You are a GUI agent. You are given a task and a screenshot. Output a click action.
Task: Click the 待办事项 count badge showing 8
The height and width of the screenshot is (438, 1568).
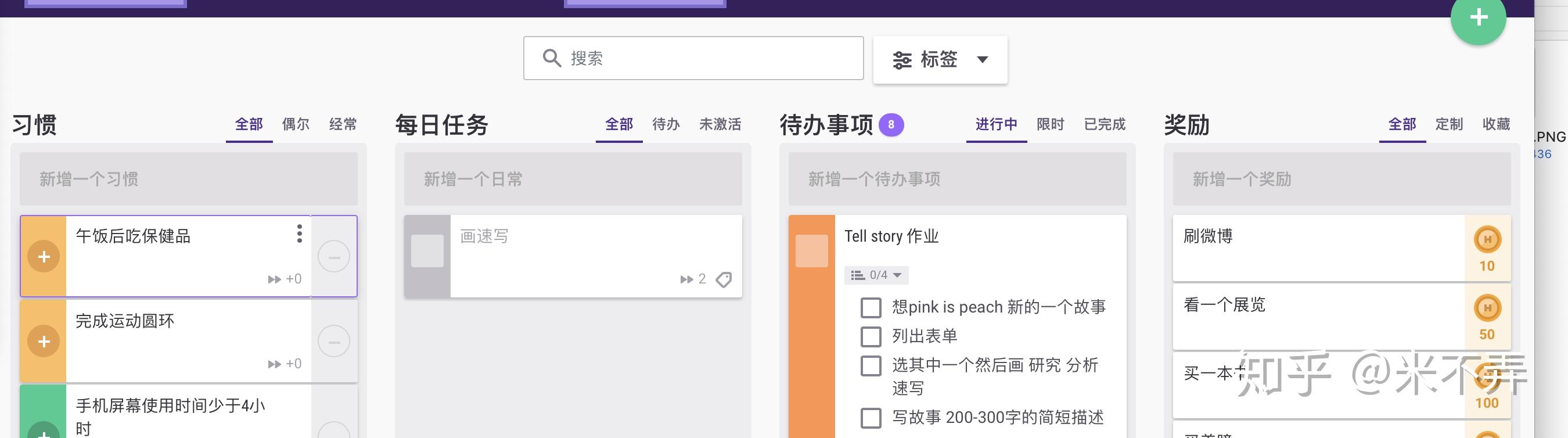point(890,125)
